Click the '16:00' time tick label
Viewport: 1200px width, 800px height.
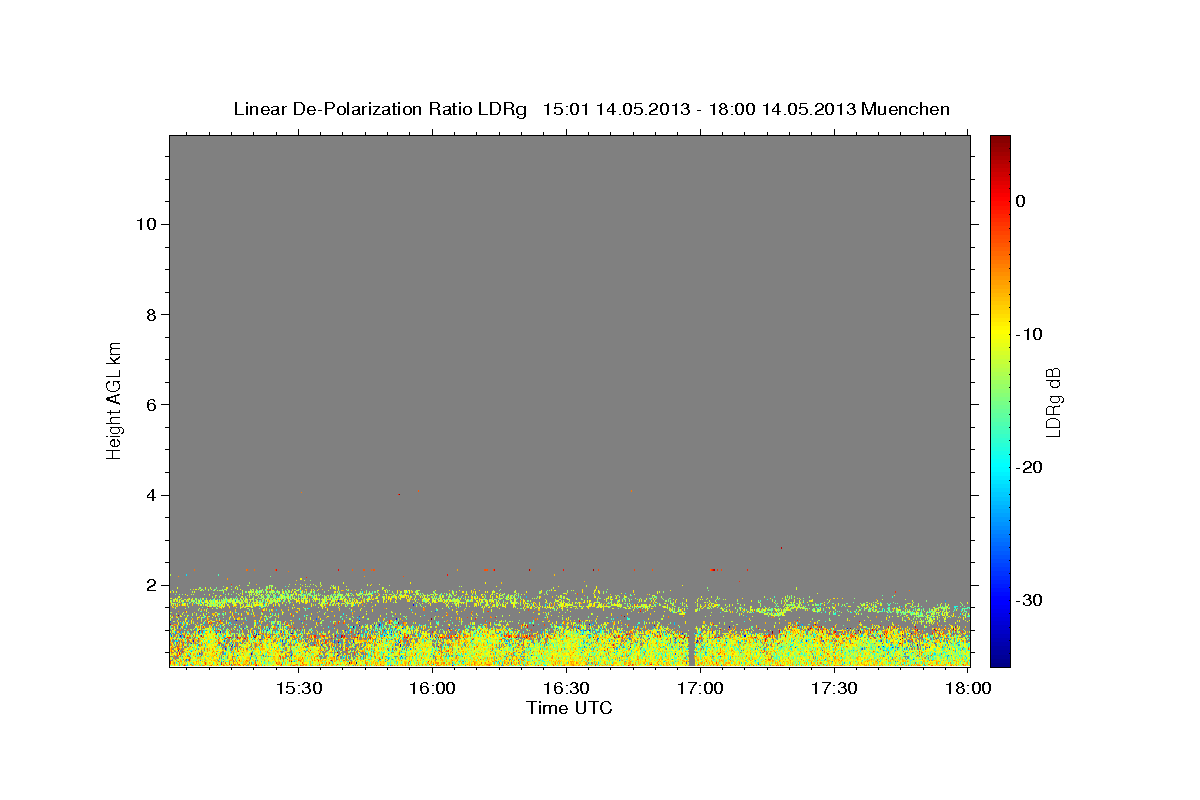pos(432,688)
